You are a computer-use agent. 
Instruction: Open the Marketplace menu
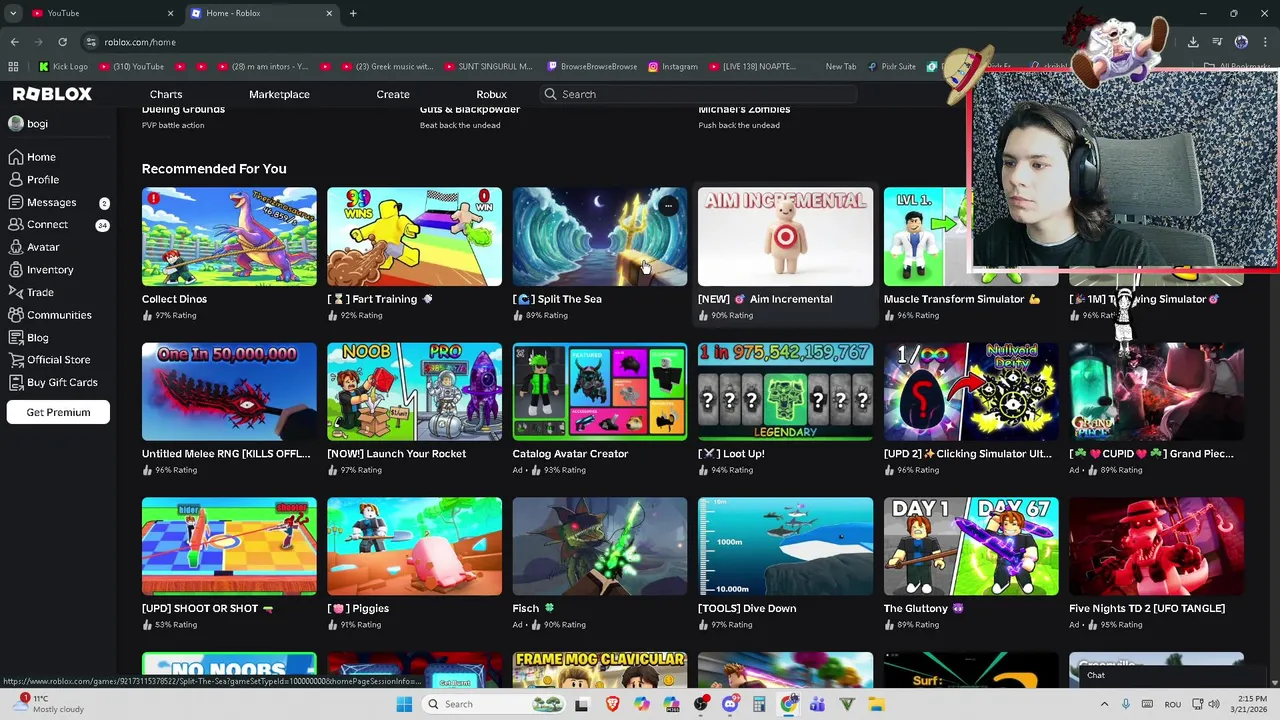(x=279, y=94)
